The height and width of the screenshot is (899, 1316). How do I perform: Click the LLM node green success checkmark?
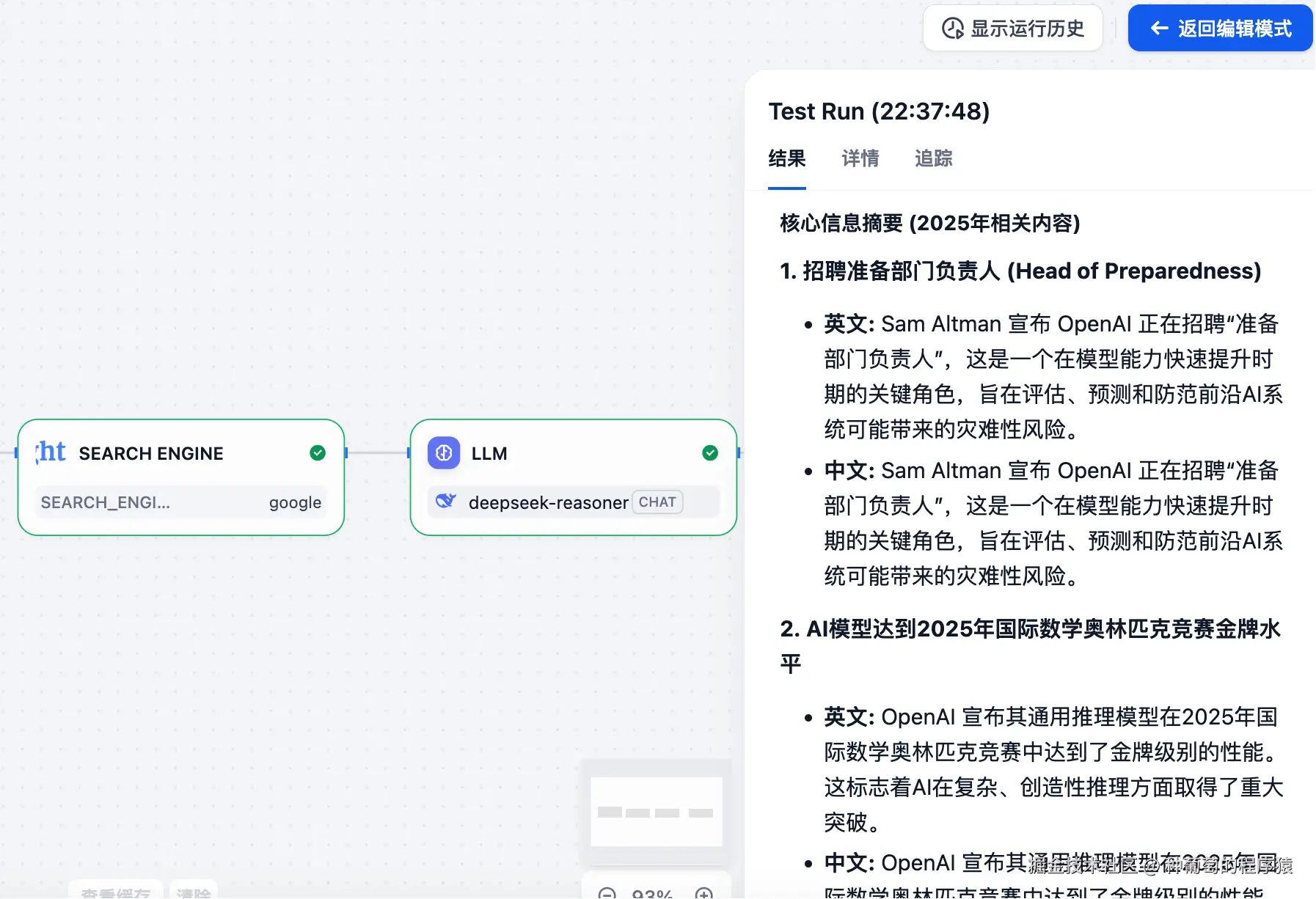coord(710,453)
